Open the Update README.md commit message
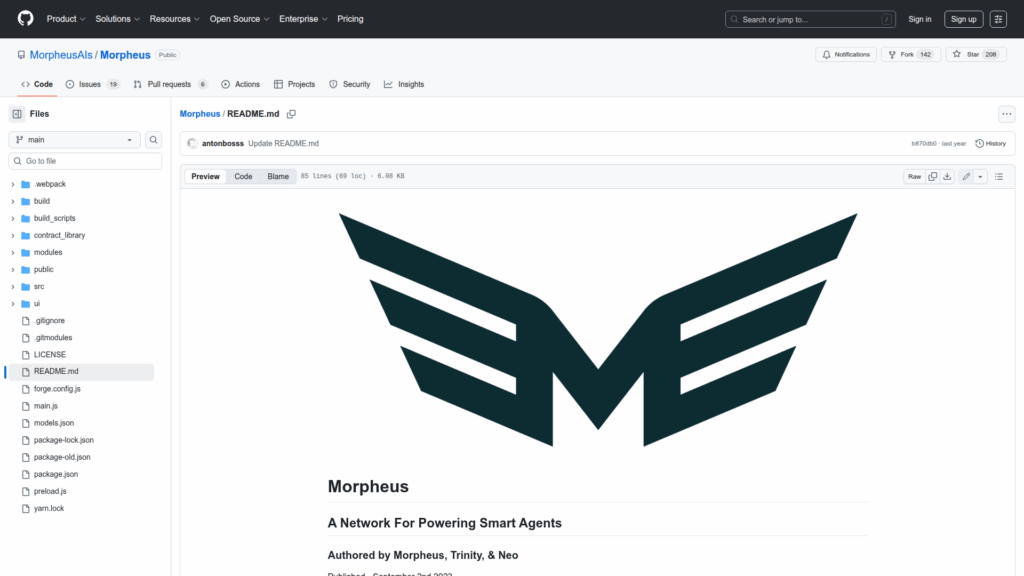The width and height of the screenshot is (1024, 576). (x=283, y=144)
